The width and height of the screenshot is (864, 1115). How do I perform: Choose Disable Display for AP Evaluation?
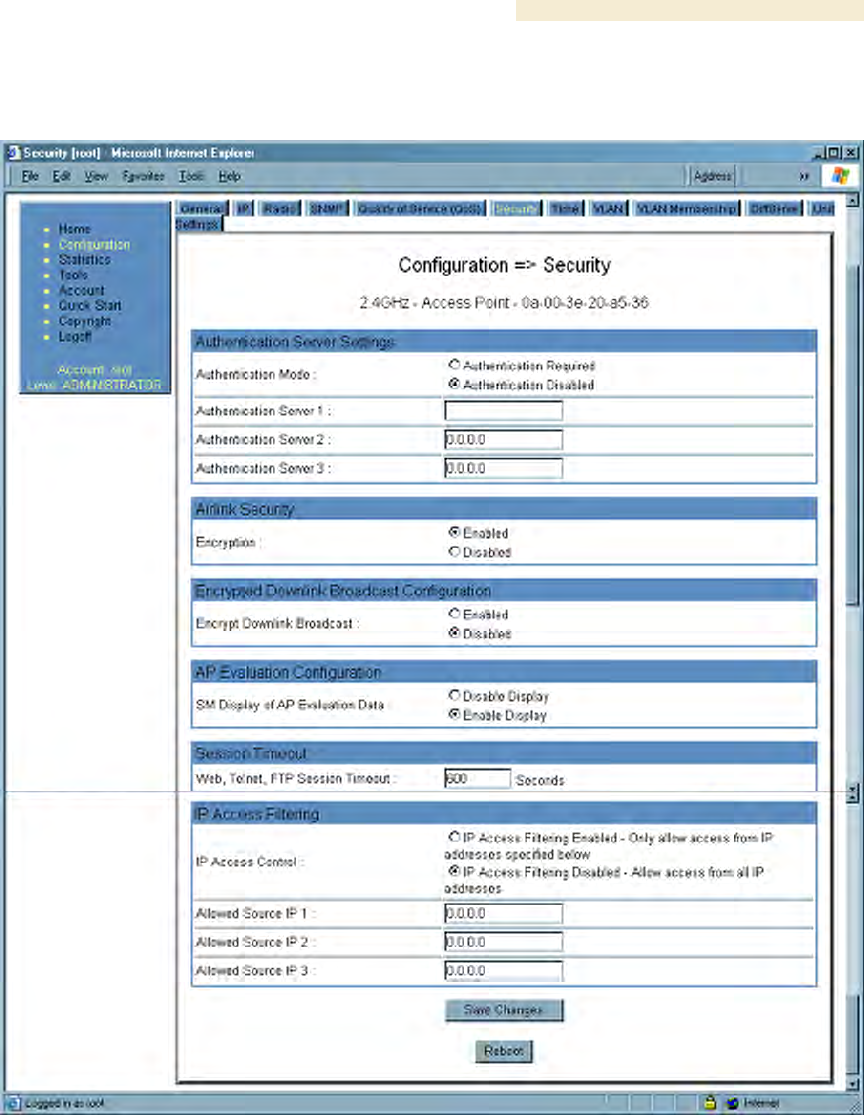click(x=454, y=695)
